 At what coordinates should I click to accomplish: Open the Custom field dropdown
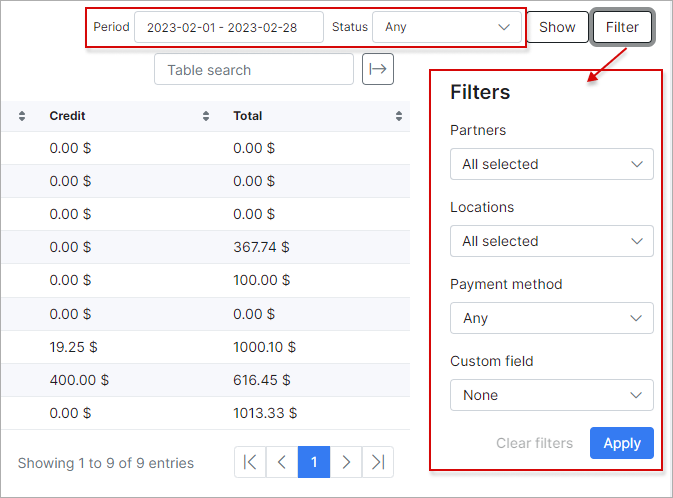click(x=552, y=395)
